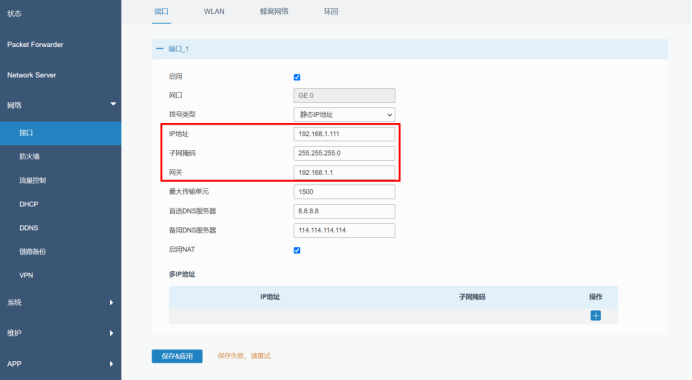Screen dimensions: 692x380
Task: Click the IP地址 field 192.168.1.111
Action: [344, 134]
